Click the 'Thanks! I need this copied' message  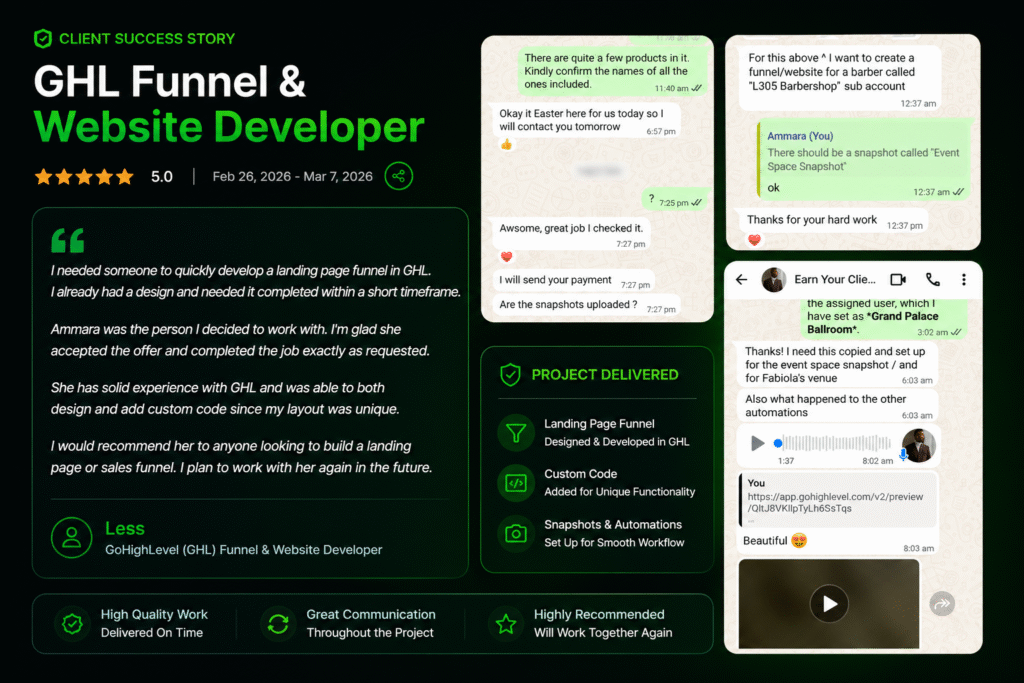[x=837, y=364]
